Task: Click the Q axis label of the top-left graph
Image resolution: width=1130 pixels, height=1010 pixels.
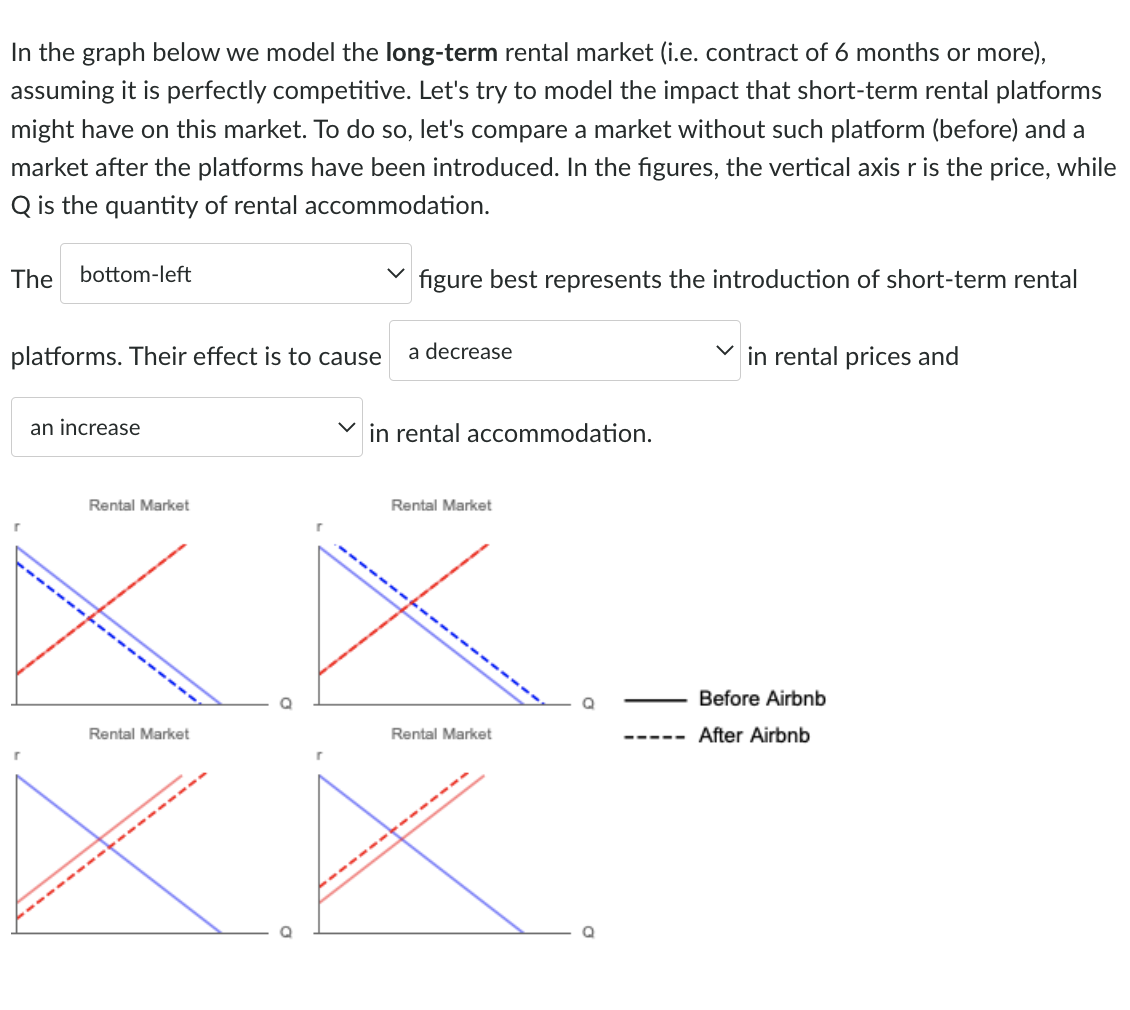Action: point(285,703)
